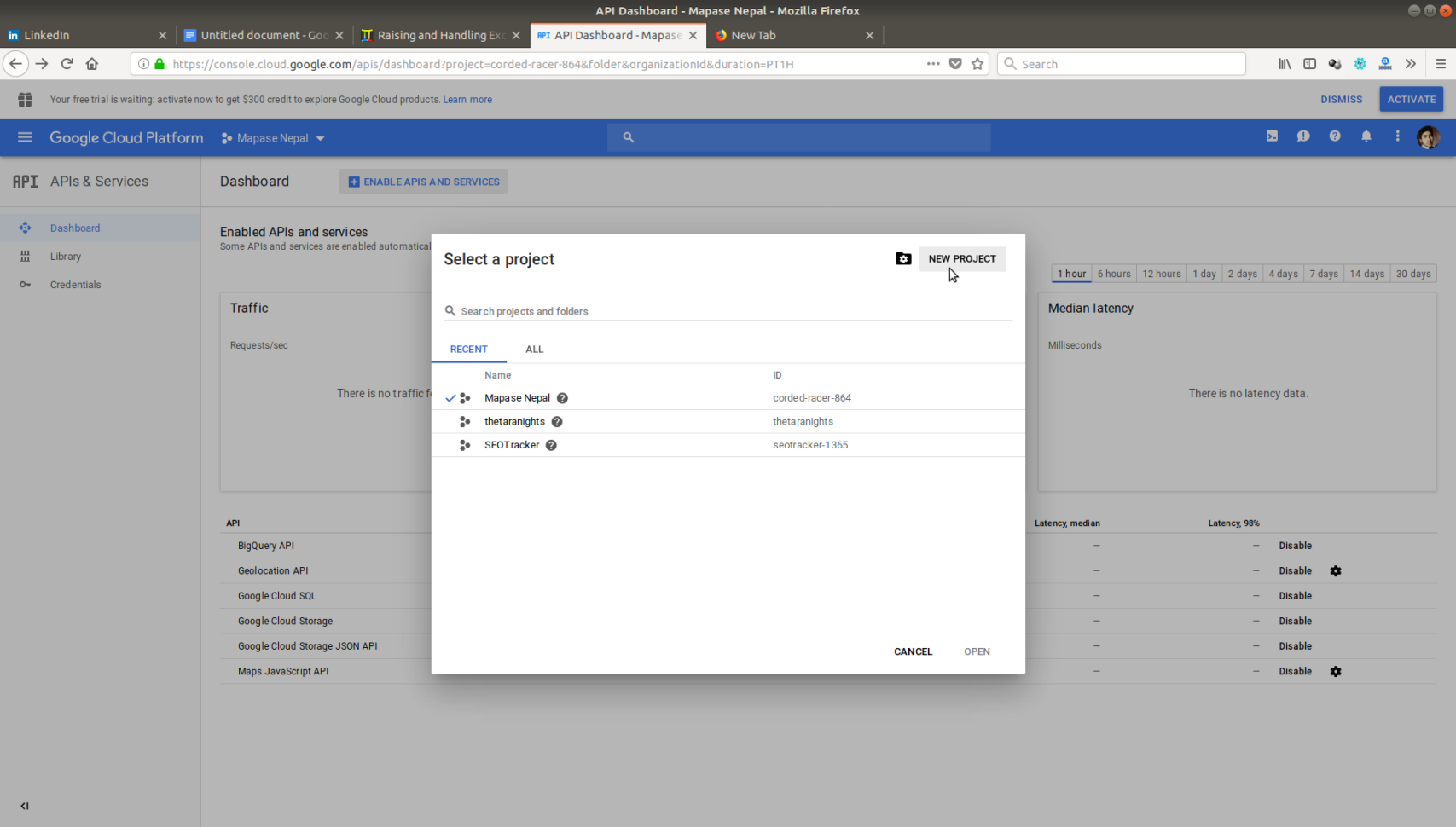
Task: Select the 6 hours time range
Action: tap(1114, 273)
